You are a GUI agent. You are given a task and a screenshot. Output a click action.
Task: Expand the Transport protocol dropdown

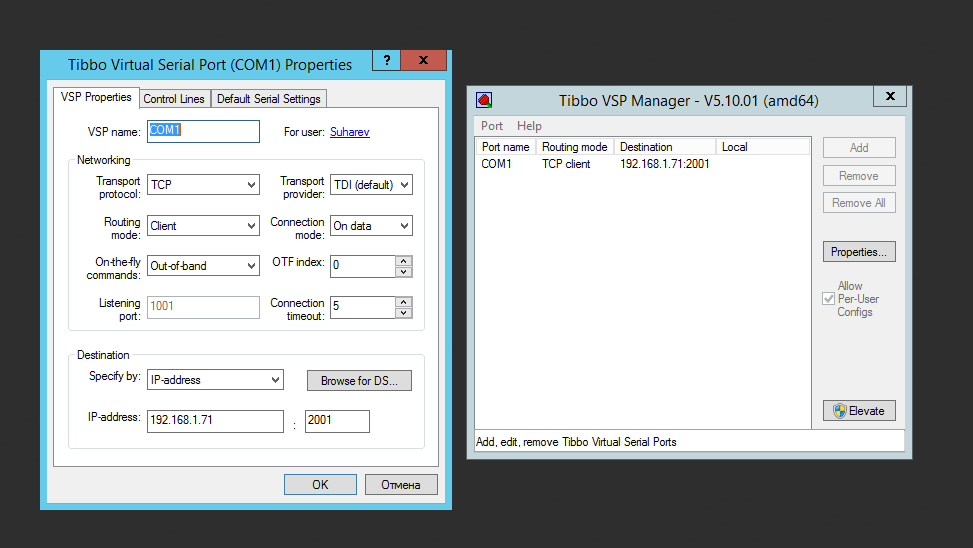click(251, 185)
